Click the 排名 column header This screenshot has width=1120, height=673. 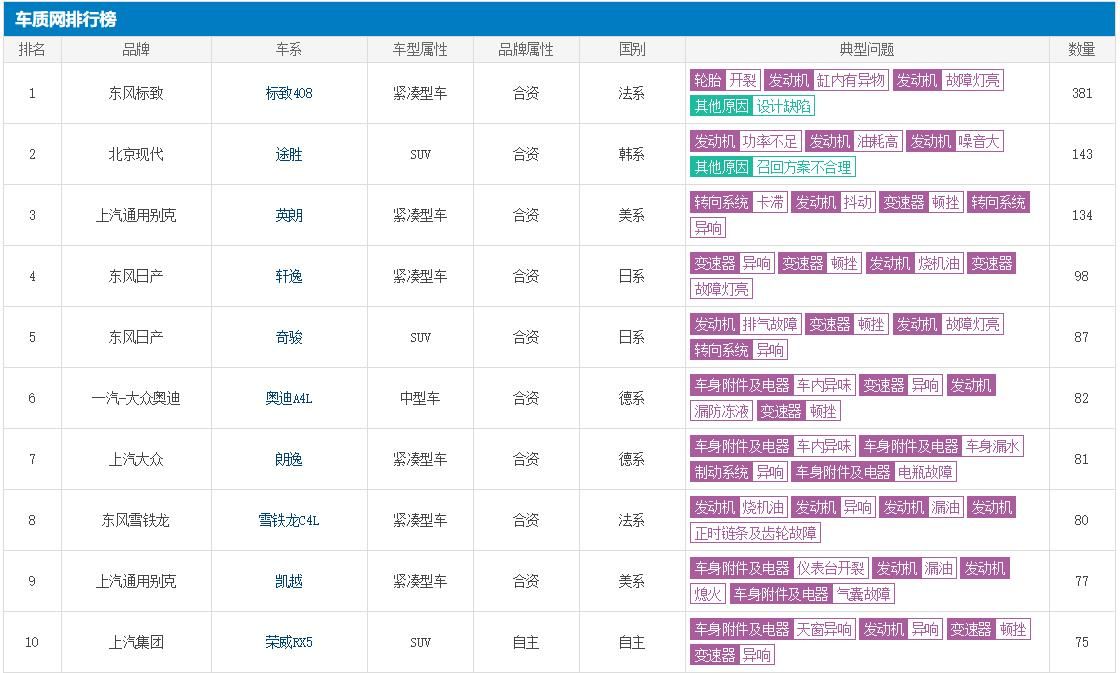click(32, 49)
